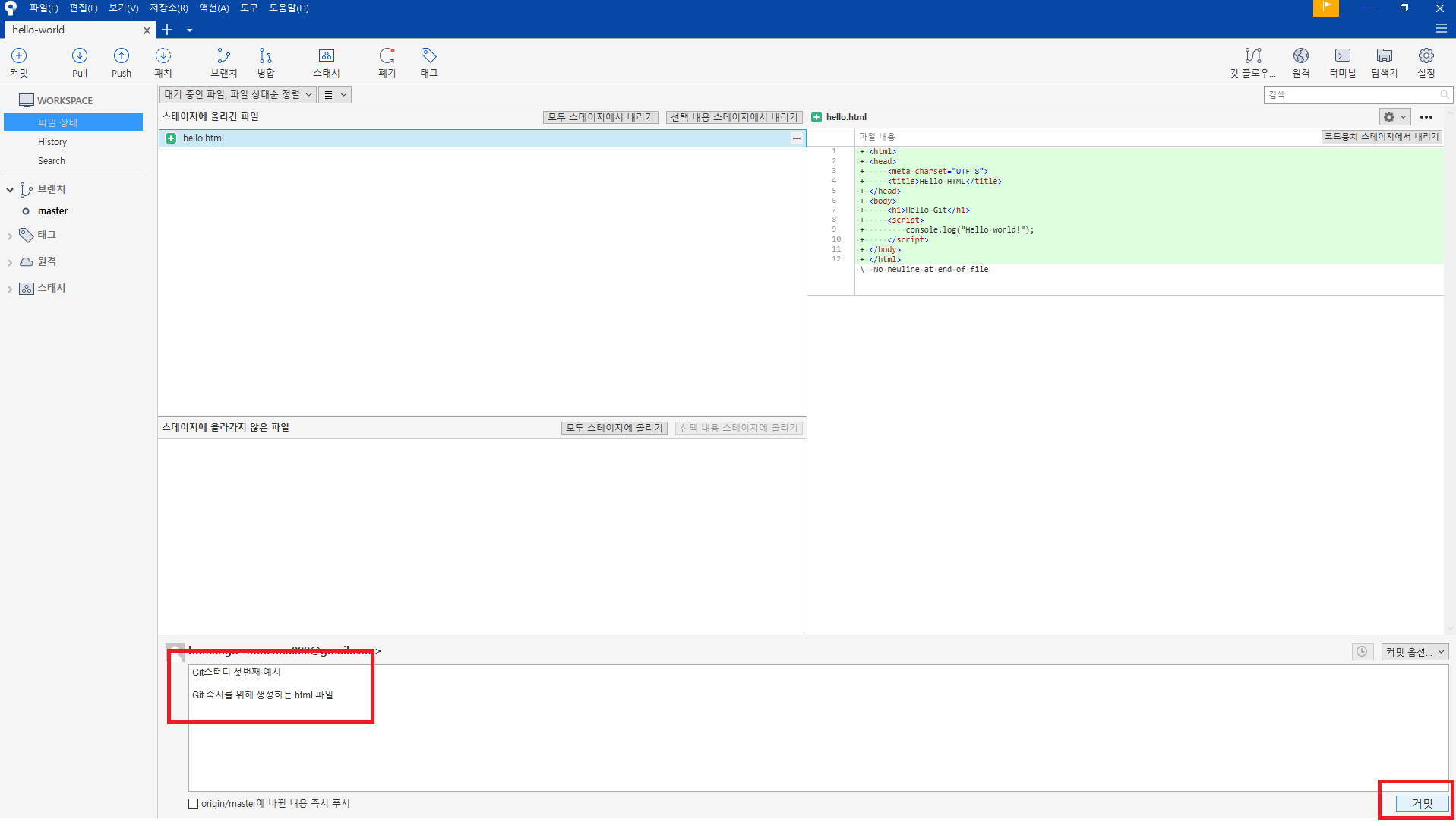Image resolution: width=1456 pixels, height=826 pixels.
Task: Close the hello-world tab
Action: pyautogui.click(x=147, y=30)
